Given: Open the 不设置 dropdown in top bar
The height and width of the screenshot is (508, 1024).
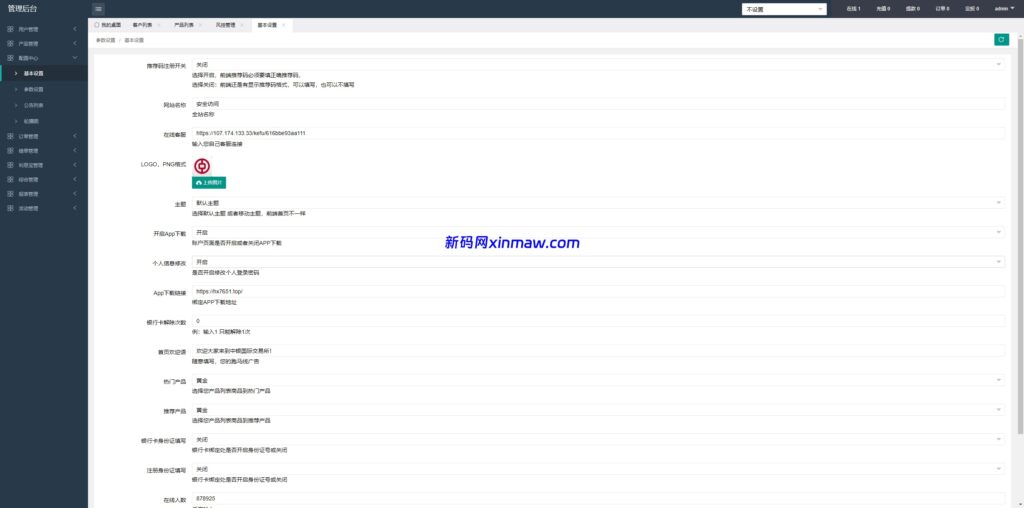Looking at the screenshot, I should (784, 9).
